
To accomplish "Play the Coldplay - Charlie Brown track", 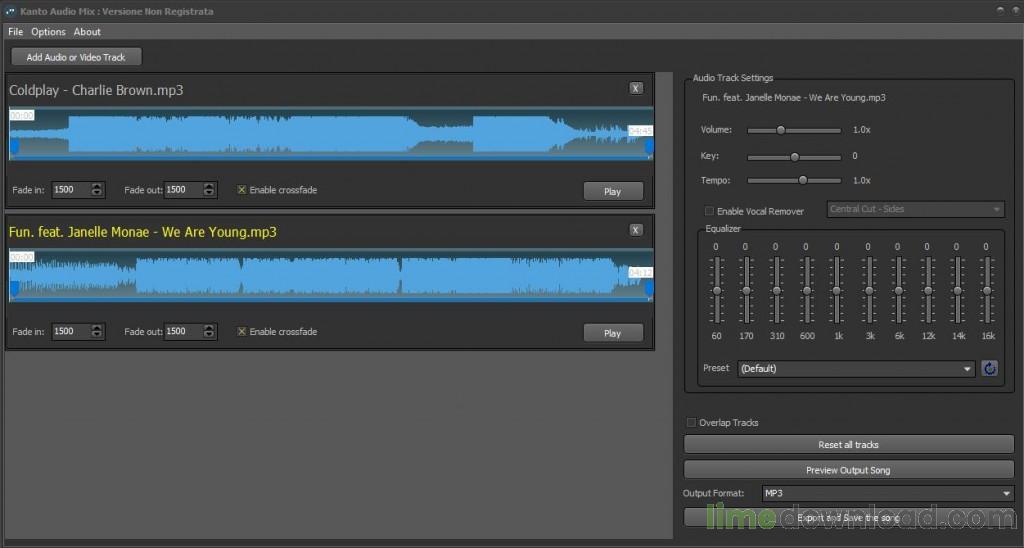I will click(613, 191).
